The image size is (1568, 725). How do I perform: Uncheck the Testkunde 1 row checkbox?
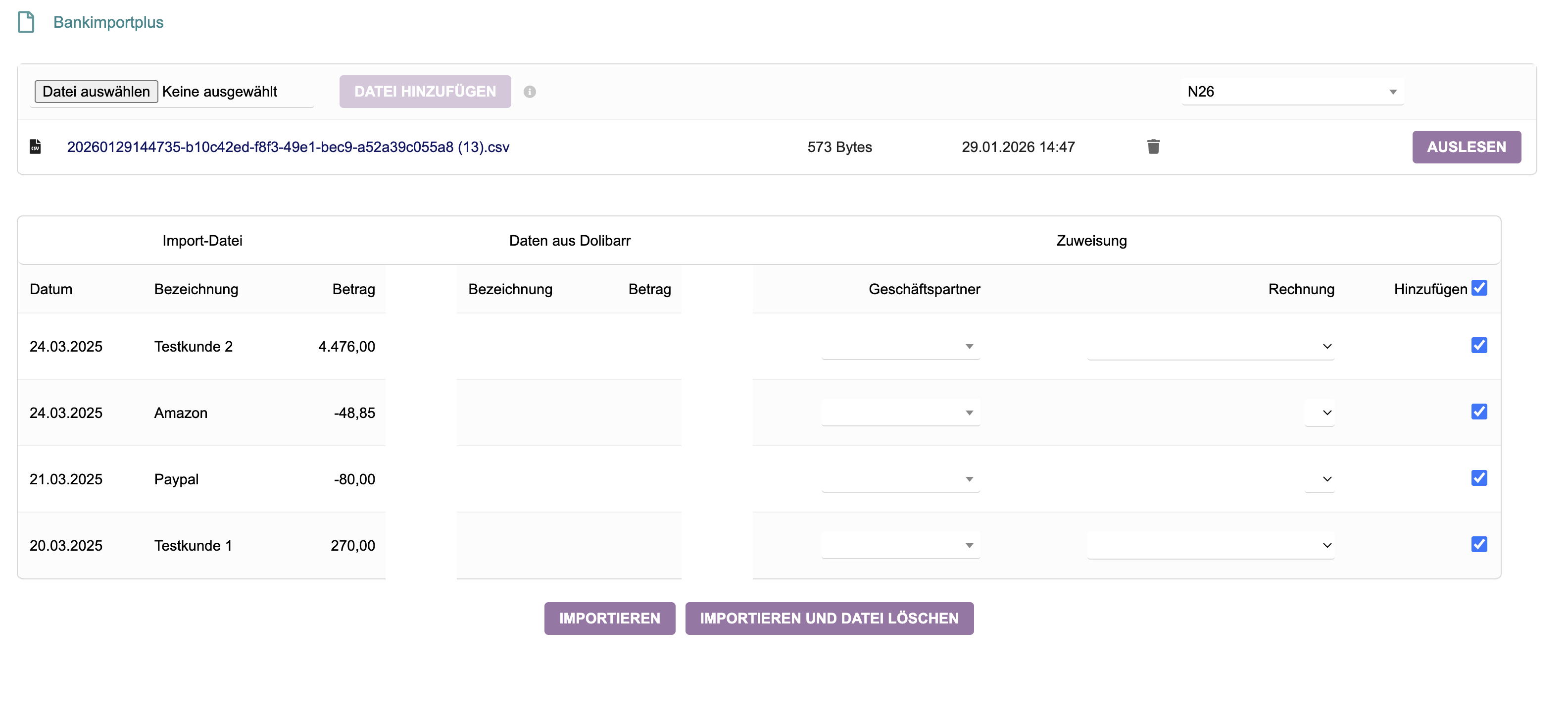click(1479, 545)
